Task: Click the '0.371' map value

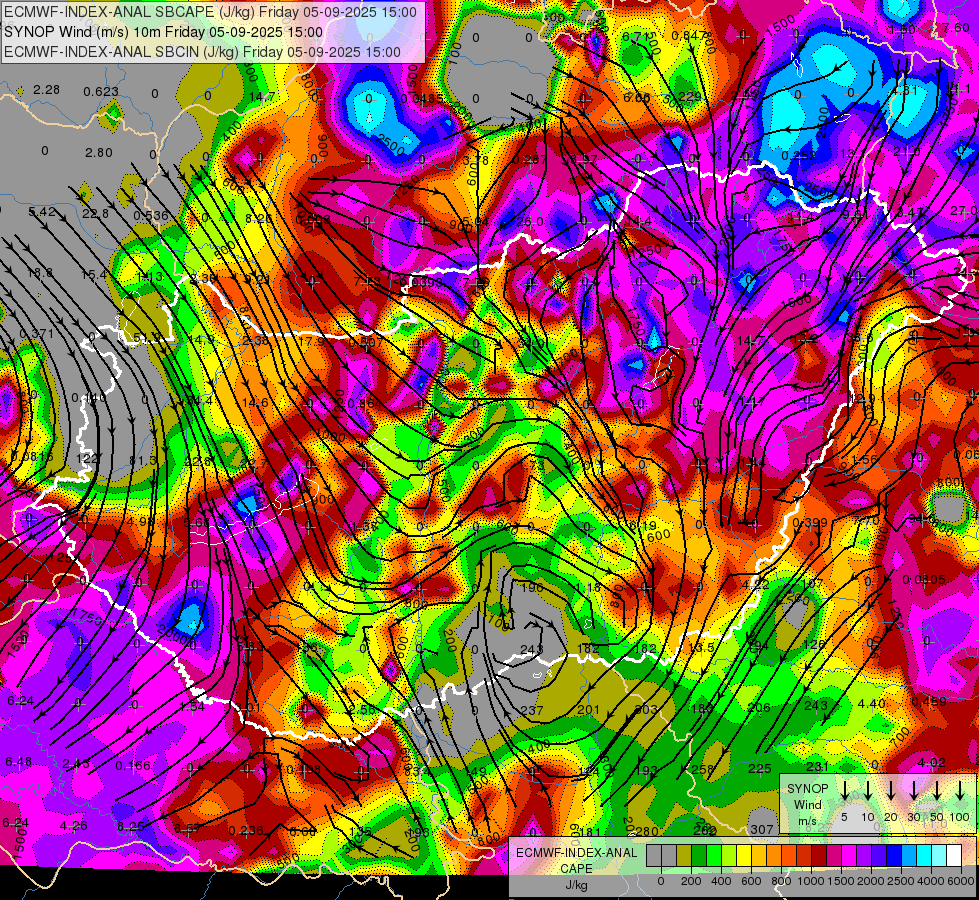Action: click(37, 334)
